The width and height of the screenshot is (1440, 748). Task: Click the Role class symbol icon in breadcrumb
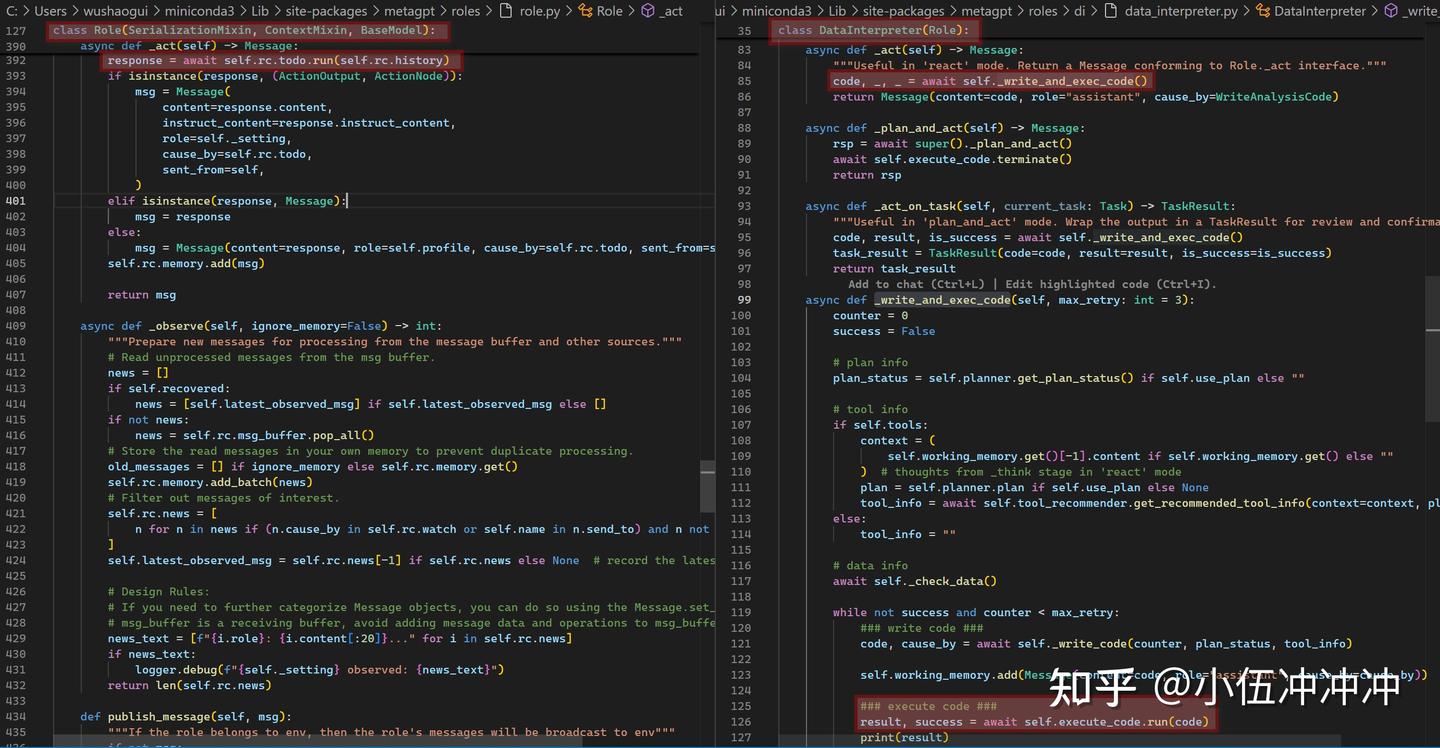(586, 11)
